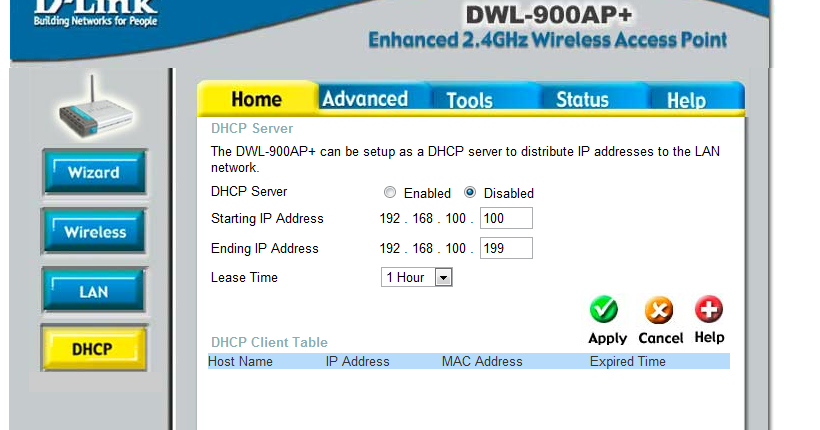Image resolution: width=820 pixels, height=430 pixels.
Task: Click the DWL-900AP+ model title
Action: [549, 15]
